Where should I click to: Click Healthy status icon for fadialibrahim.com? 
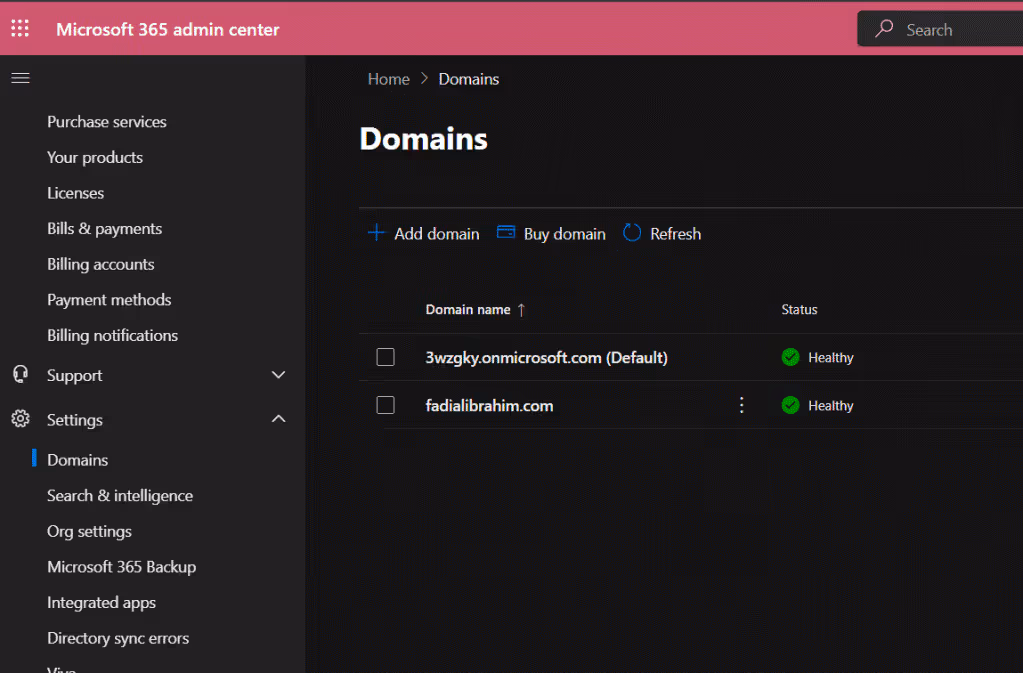click(790, 405)
